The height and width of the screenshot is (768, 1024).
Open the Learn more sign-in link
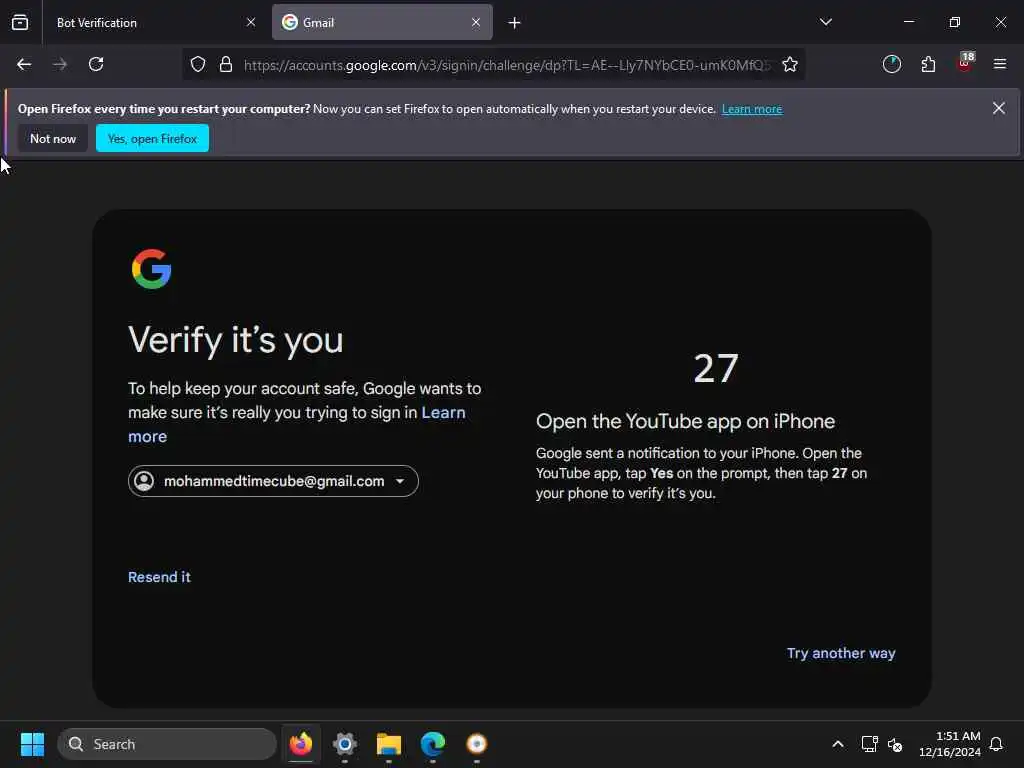click(296, 424)
